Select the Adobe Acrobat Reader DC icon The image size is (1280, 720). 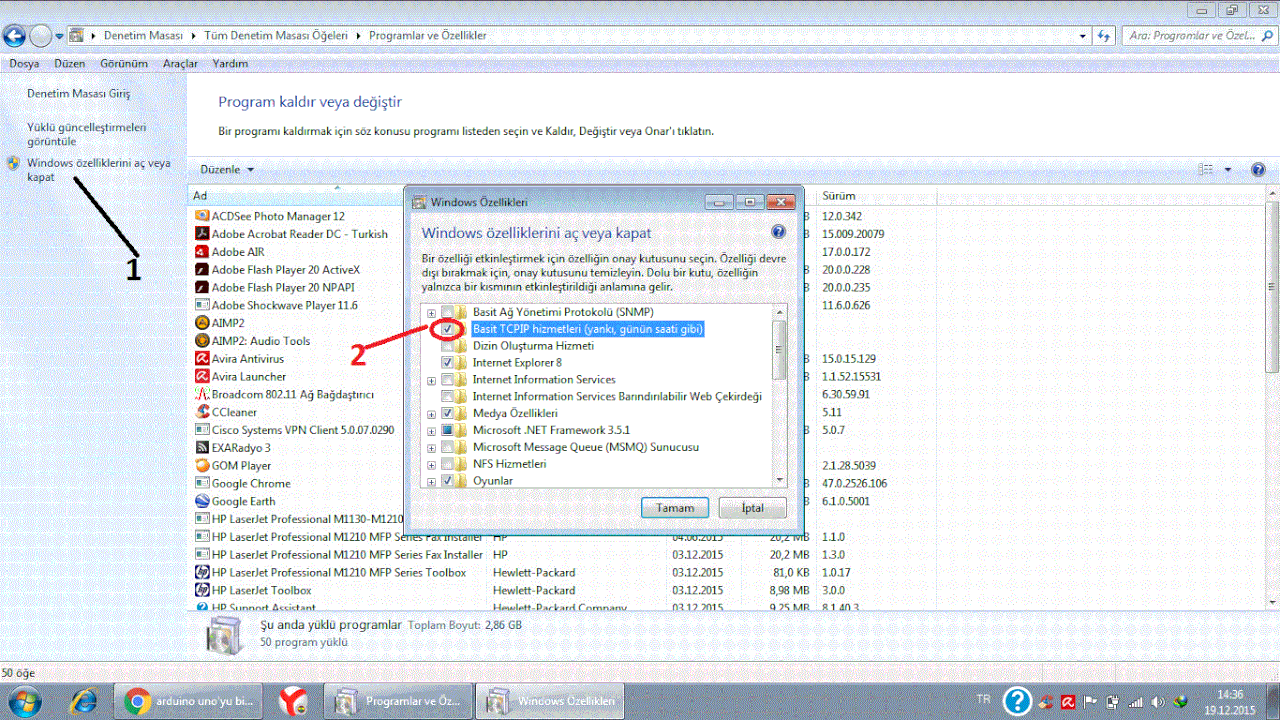coord(202,234)
